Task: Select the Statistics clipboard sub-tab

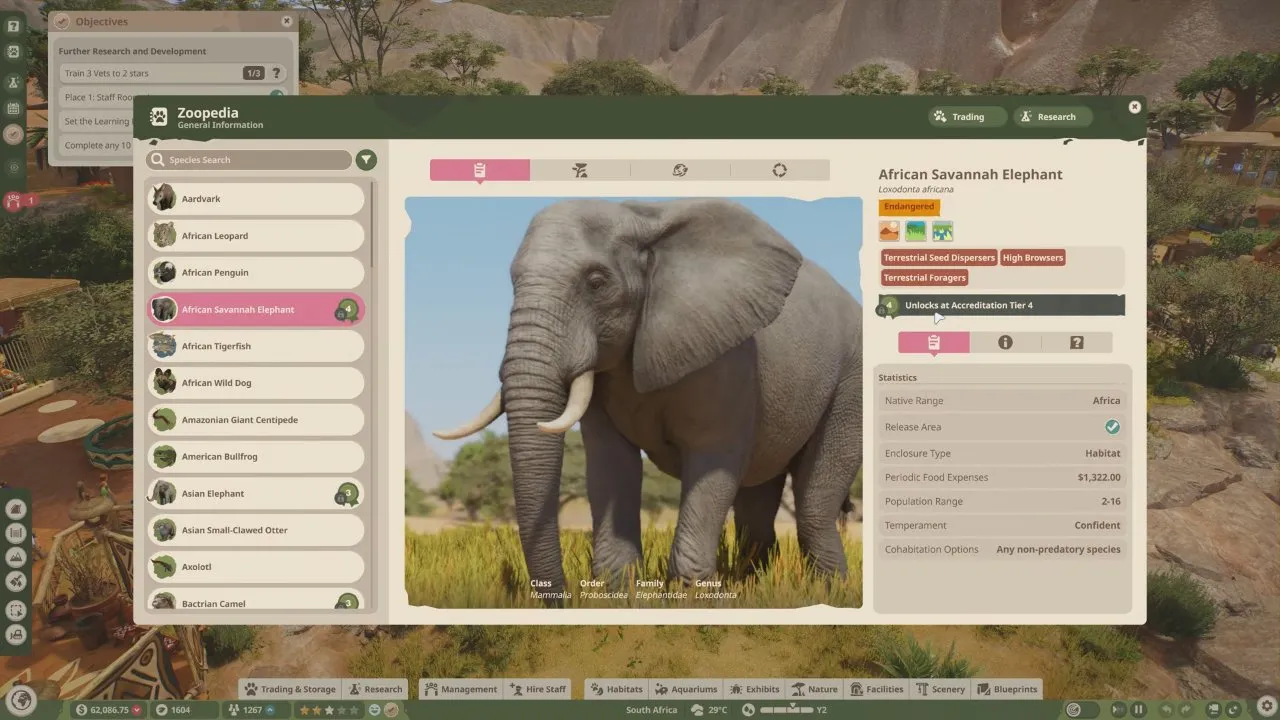Action: click(934, 342)
